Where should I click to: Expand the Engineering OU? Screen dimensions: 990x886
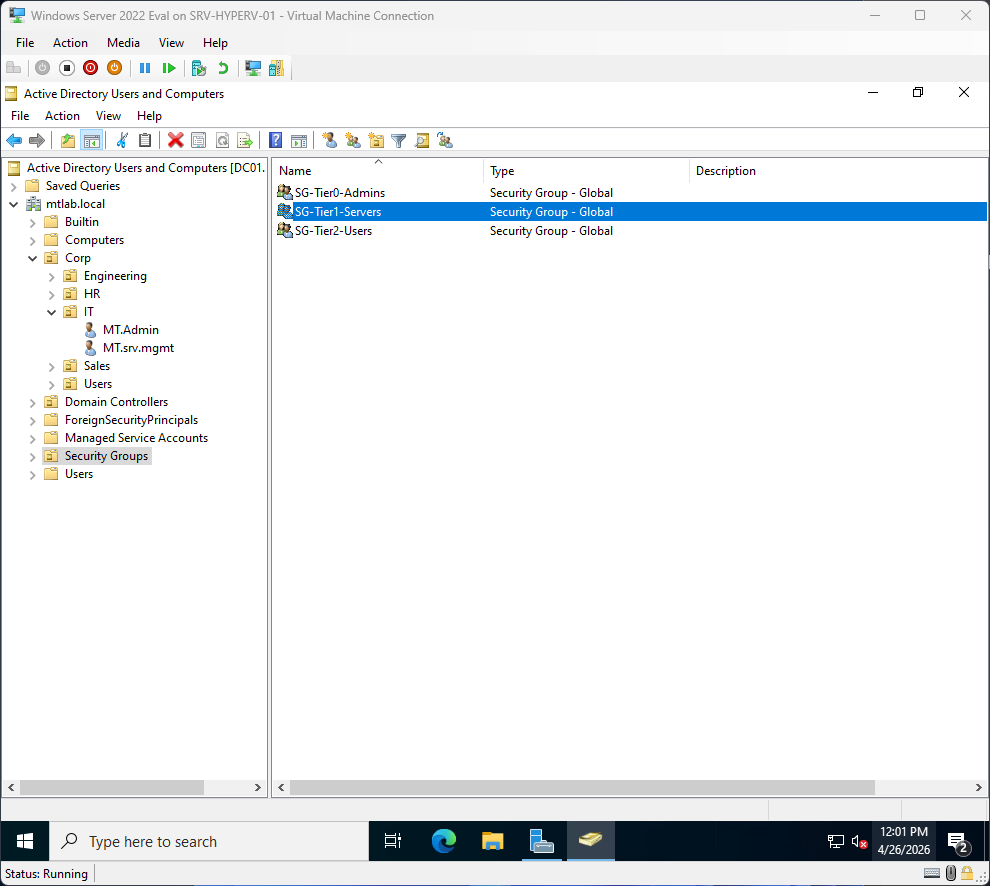click(51, 277)
